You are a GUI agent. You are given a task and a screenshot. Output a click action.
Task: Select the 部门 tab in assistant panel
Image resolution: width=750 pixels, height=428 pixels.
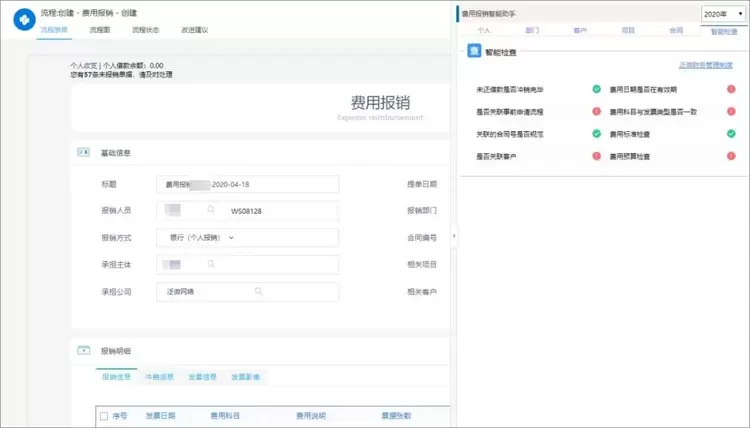[532, 31]
